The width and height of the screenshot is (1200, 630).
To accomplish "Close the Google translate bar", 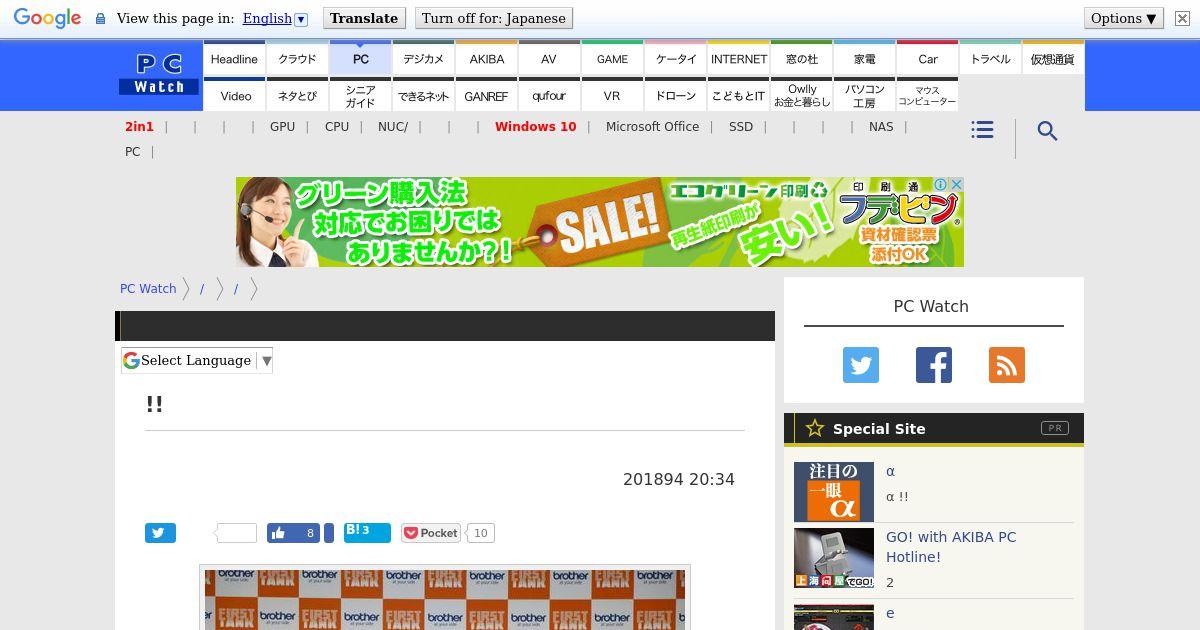I will [x=1181, y=18].
